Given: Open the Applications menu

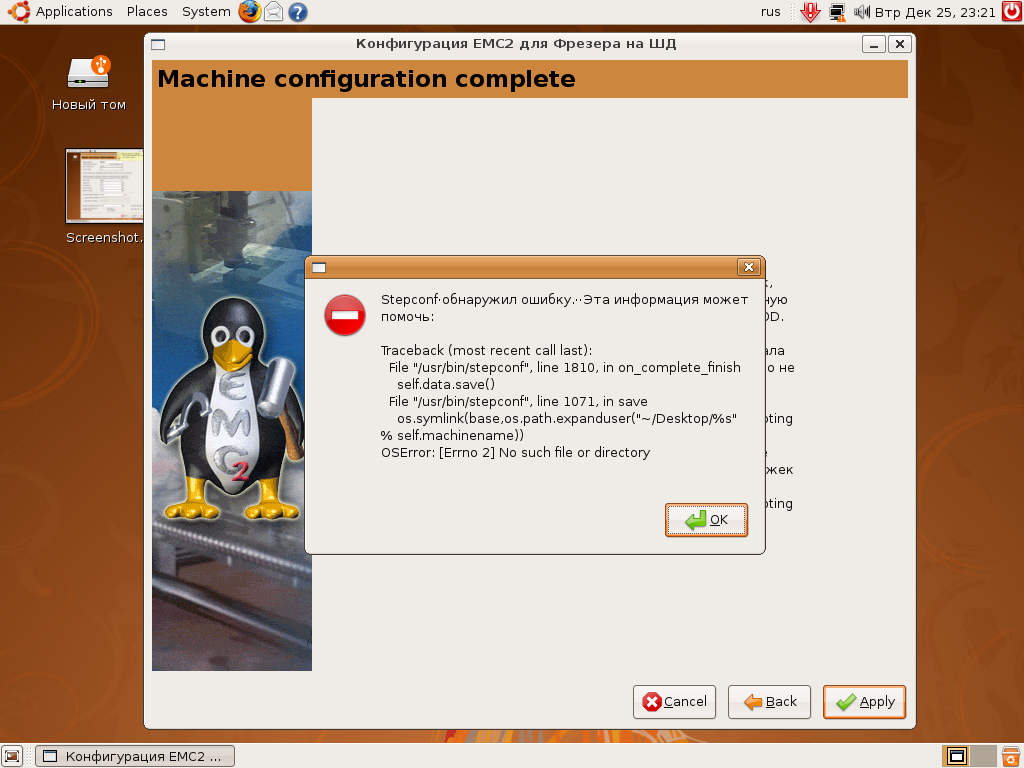Looking at the screenshot, I should [74, 12].
